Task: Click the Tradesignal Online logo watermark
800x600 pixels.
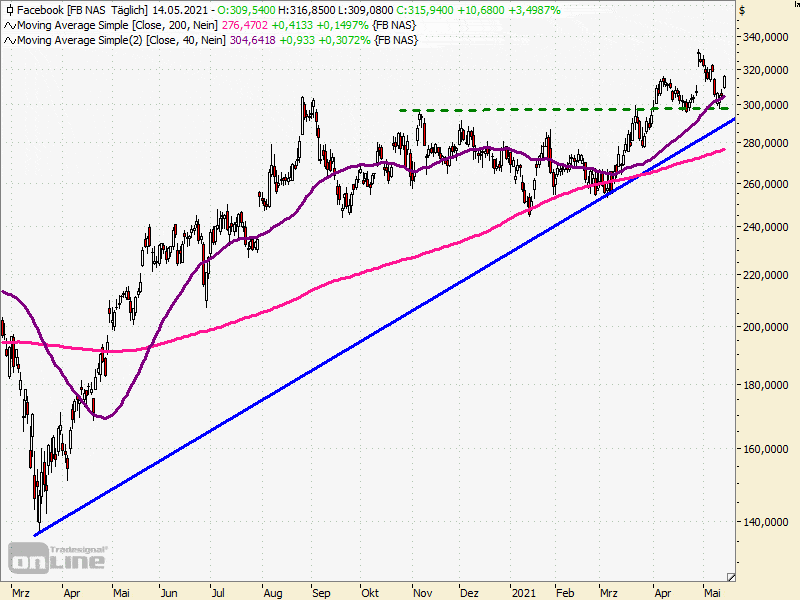Action: click(x=57, y=557)
